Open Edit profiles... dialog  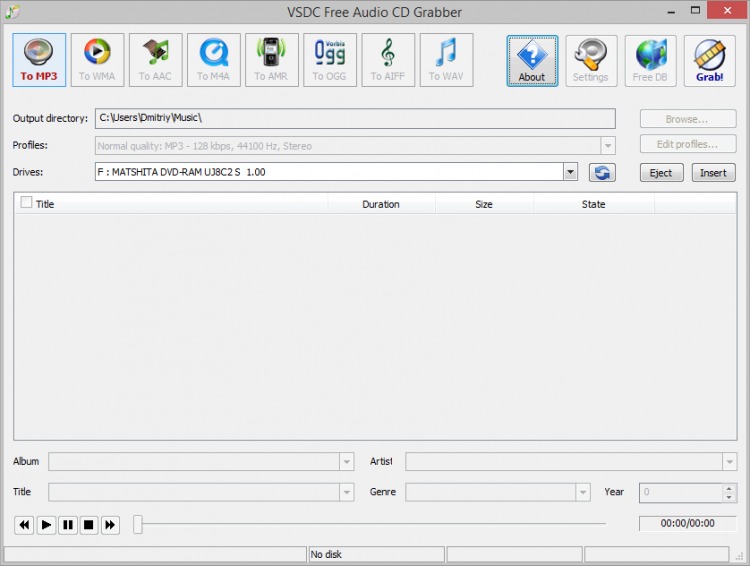688,144
